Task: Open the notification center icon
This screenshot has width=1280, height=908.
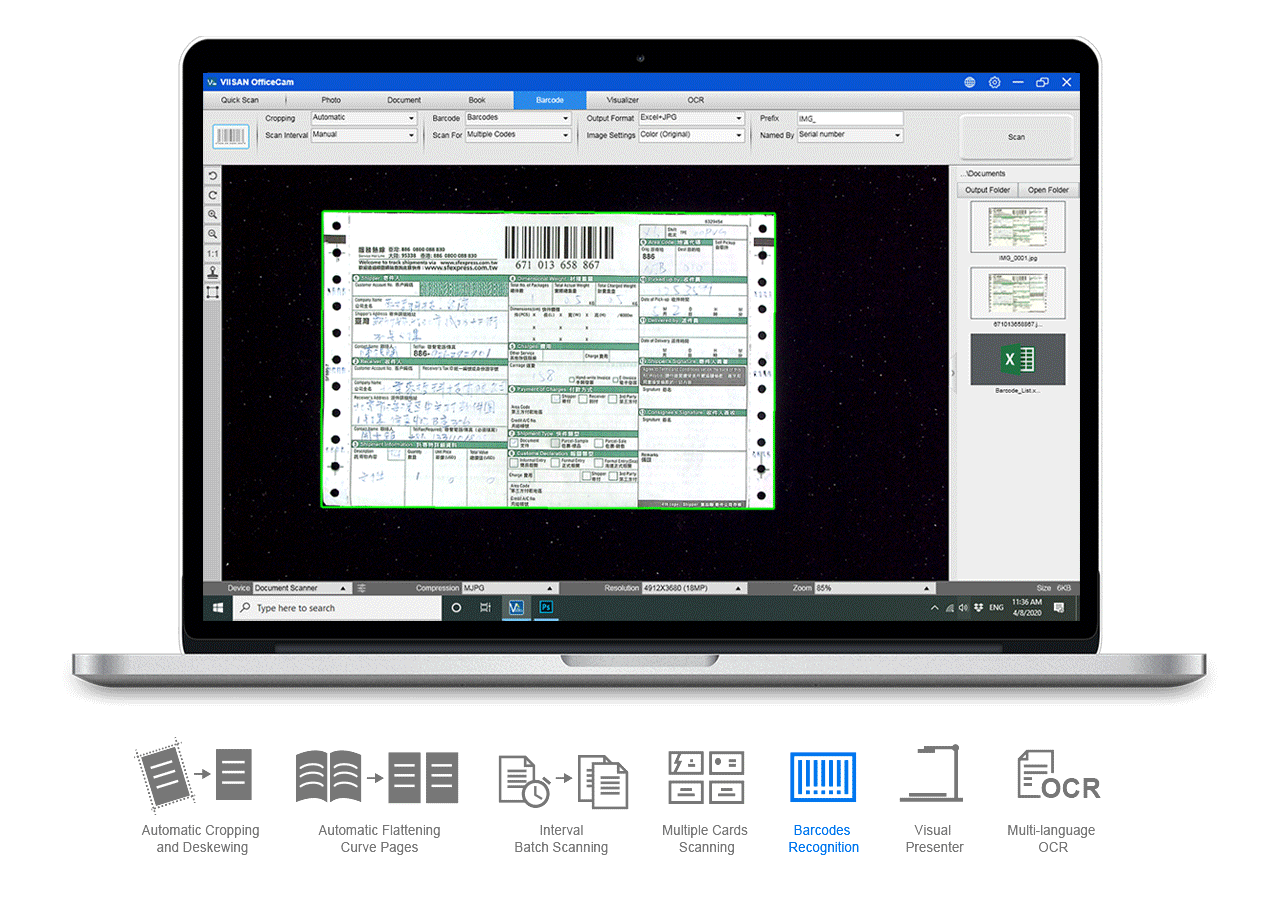Action: pos(1059,607)
